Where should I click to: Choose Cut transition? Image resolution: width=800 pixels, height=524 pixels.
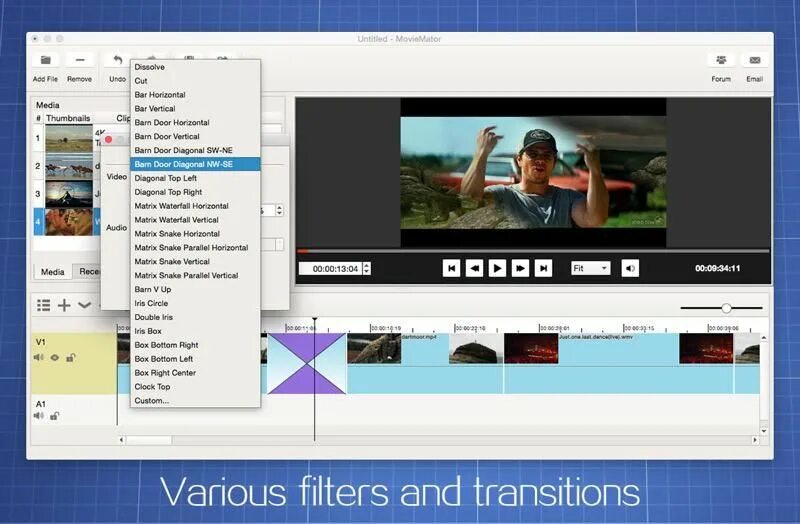click(x=195, y=81)
